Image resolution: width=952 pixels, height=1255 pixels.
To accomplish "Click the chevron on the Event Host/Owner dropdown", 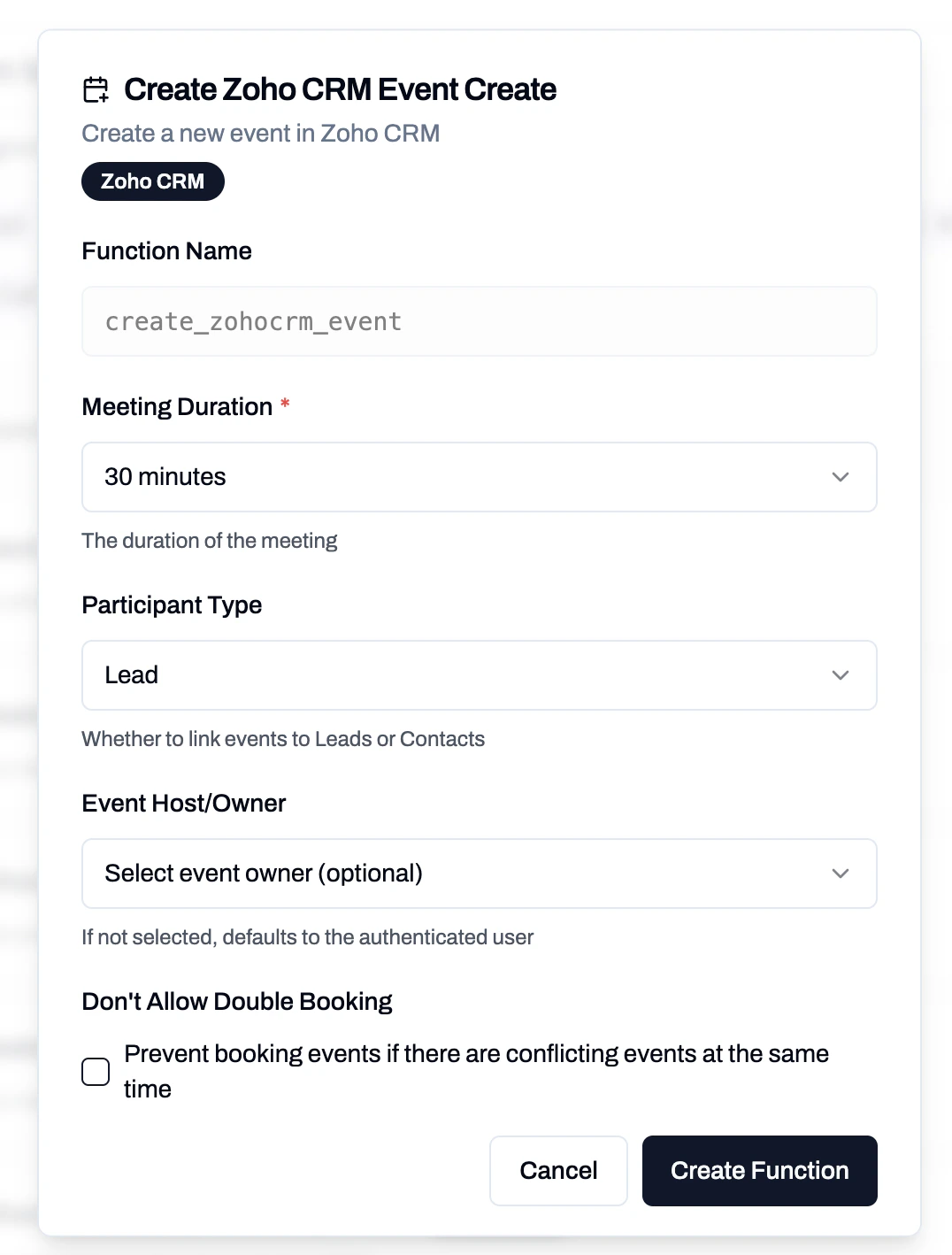I will point(840,874).
